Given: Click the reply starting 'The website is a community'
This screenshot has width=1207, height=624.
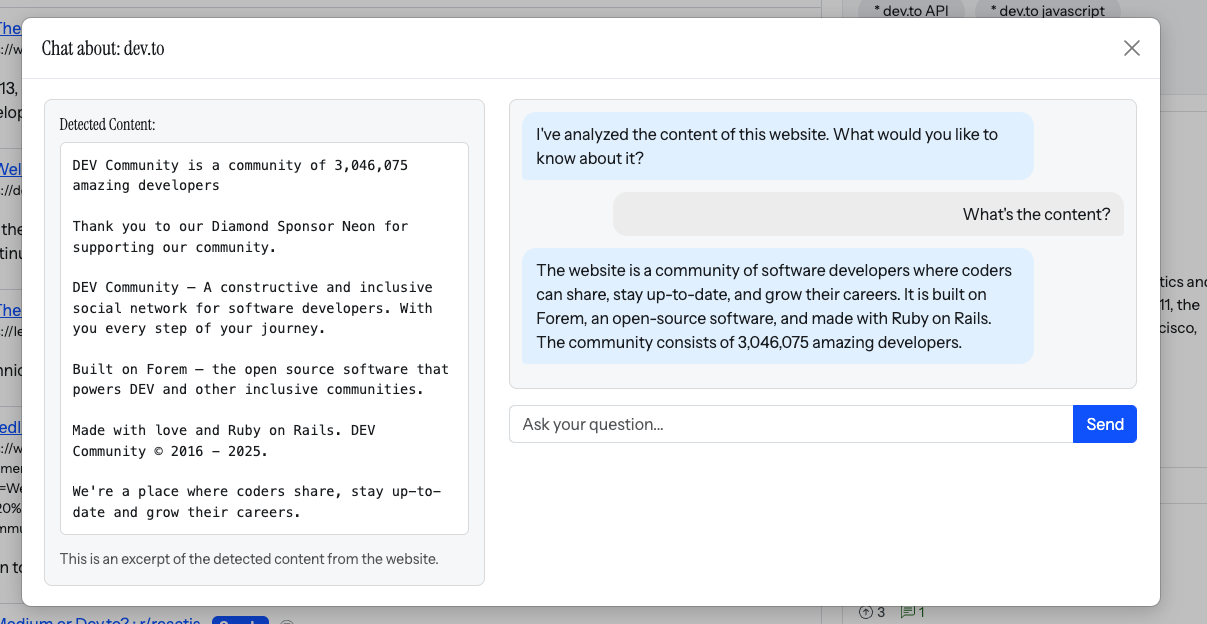Looking at the screenshot, I should 777,306.
